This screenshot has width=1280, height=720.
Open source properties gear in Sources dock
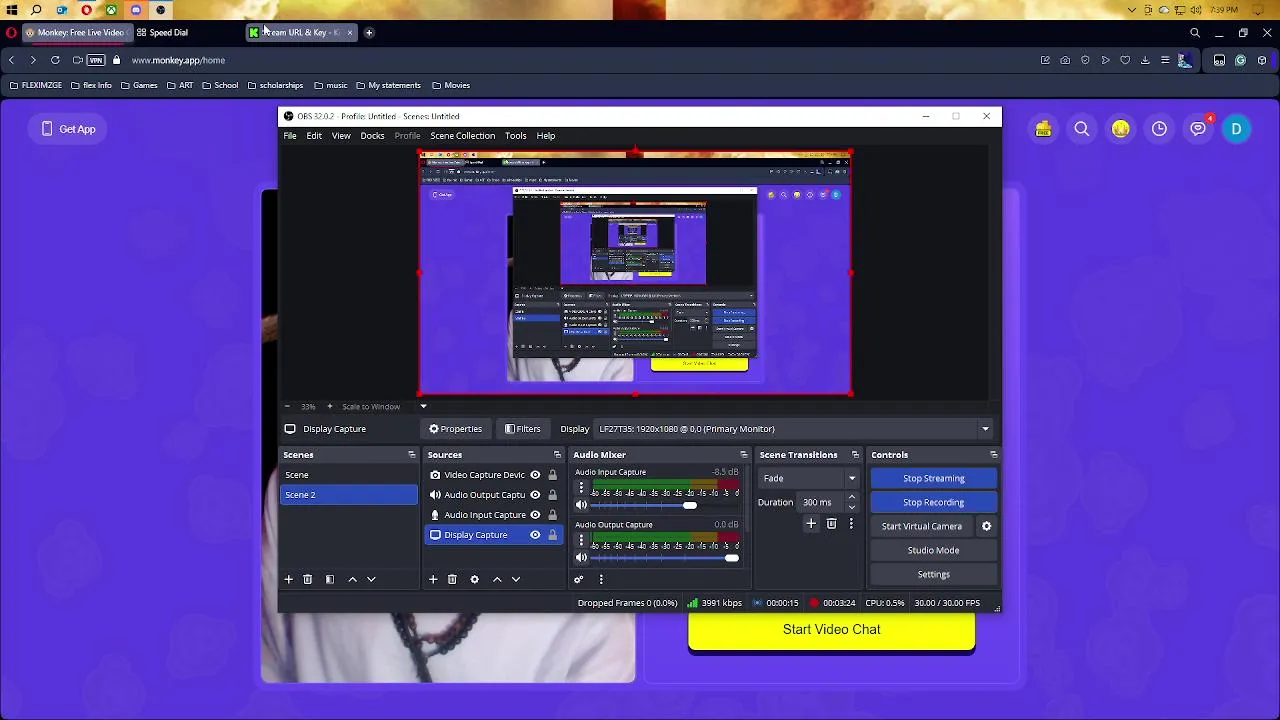tap(474, 579)
